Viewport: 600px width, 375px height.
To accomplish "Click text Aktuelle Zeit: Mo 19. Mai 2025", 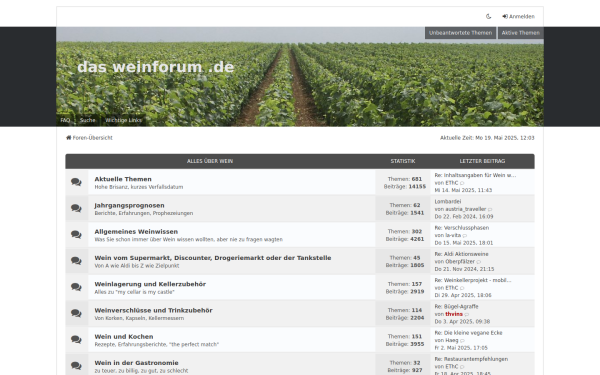I will click(487, 138).
